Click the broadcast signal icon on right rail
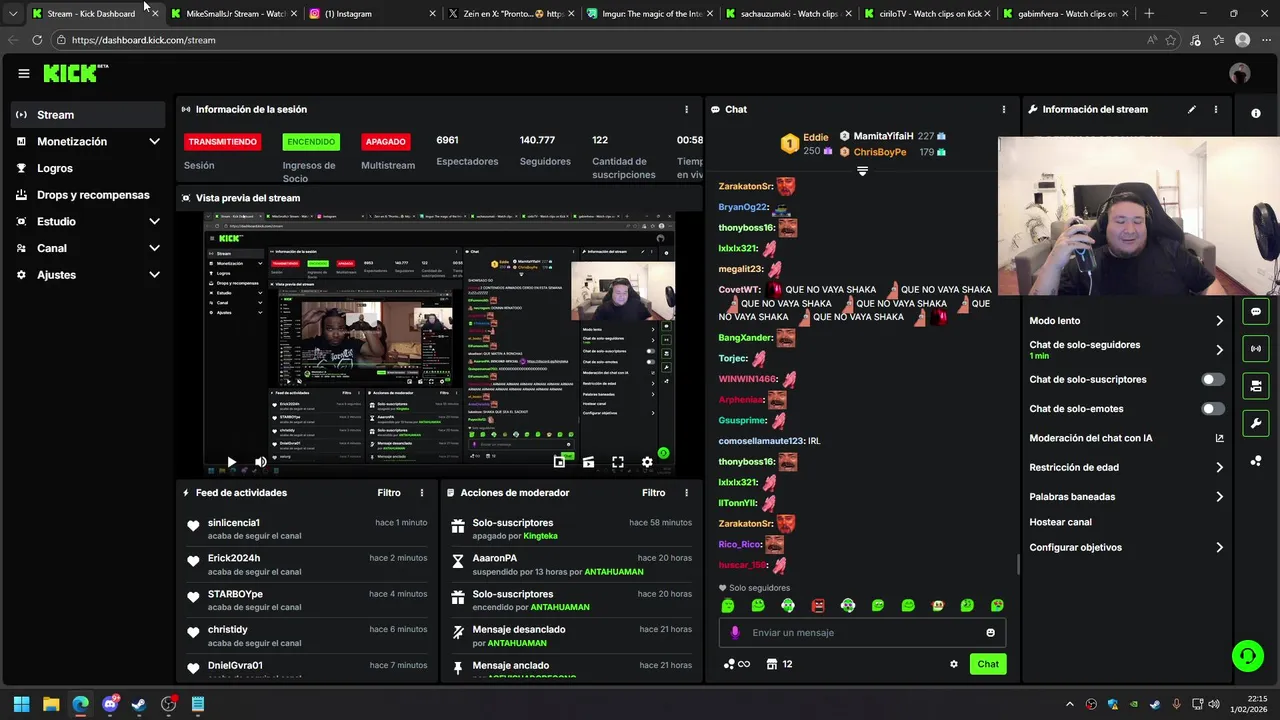1280x720 pixels. (1256, 349)
